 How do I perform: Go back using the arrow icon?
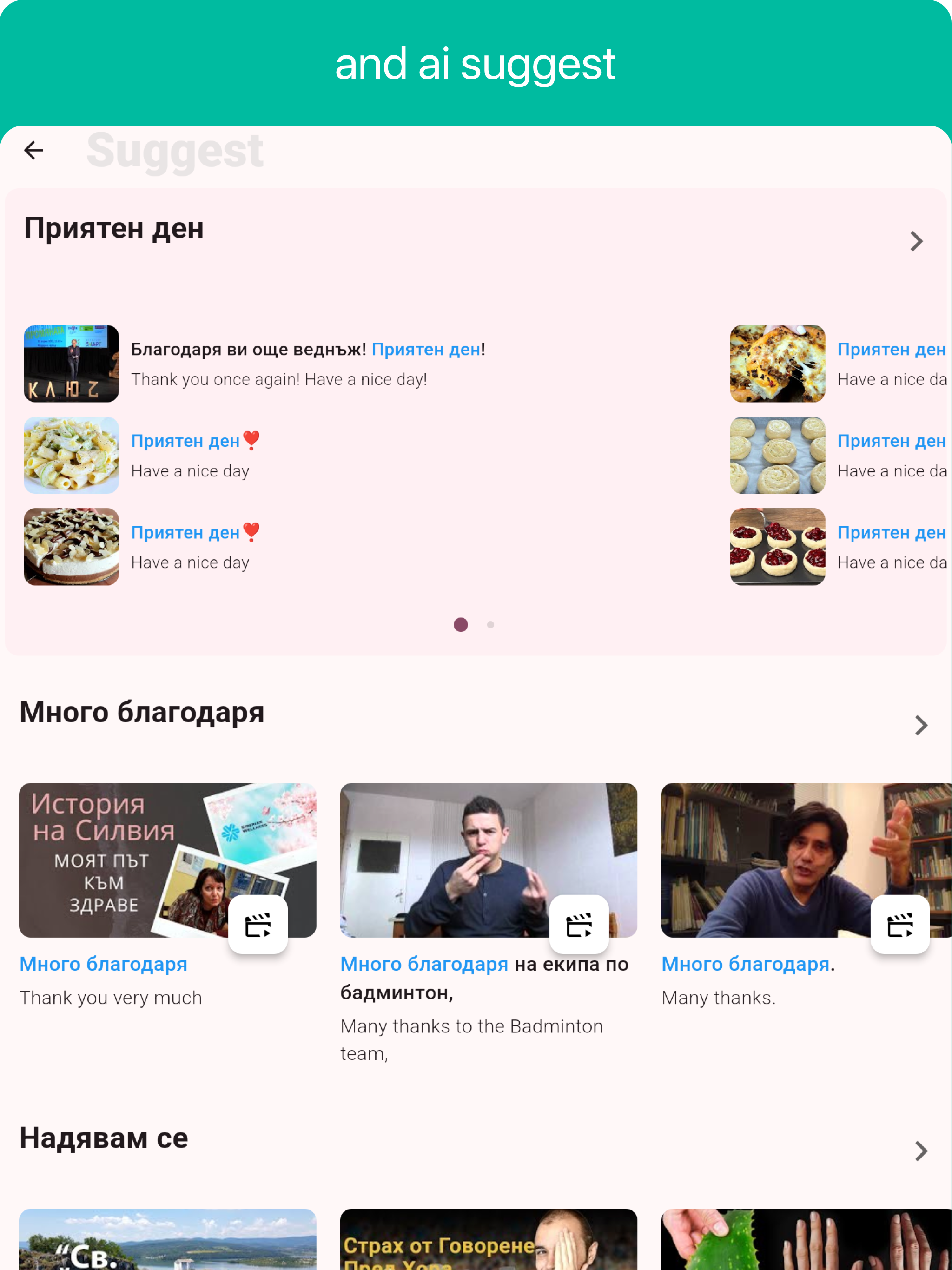pyautogui.click(x=33, y=151)
